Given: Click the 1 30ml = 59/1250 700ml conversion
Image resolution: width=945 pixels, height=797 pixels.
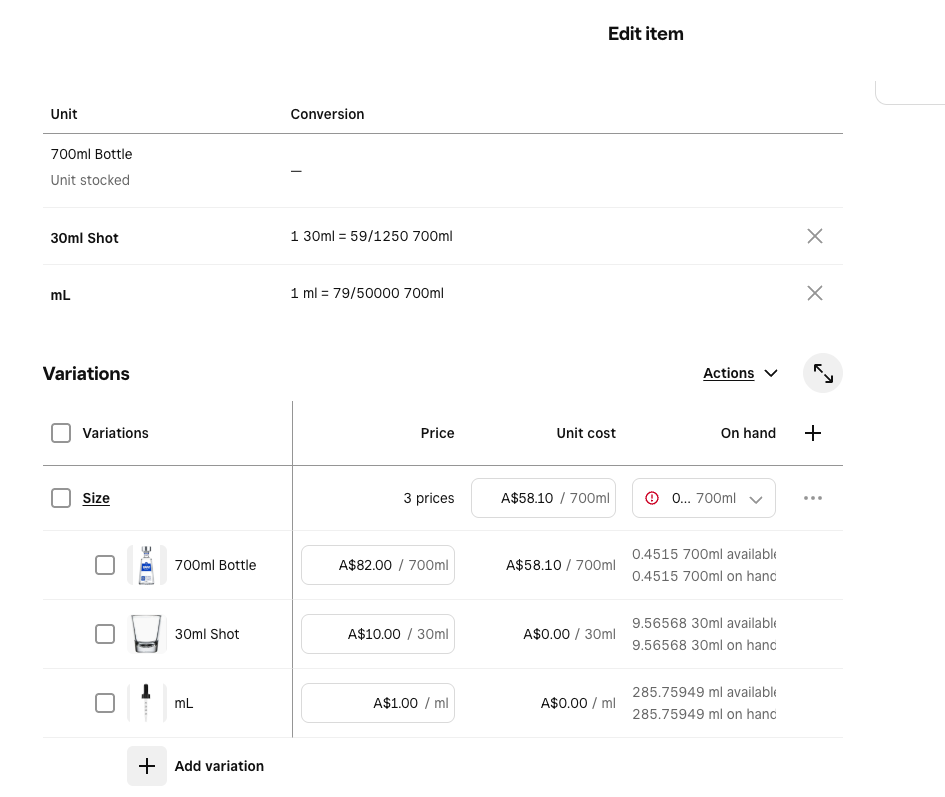Looking at the screenshot, I should (371, 236).
